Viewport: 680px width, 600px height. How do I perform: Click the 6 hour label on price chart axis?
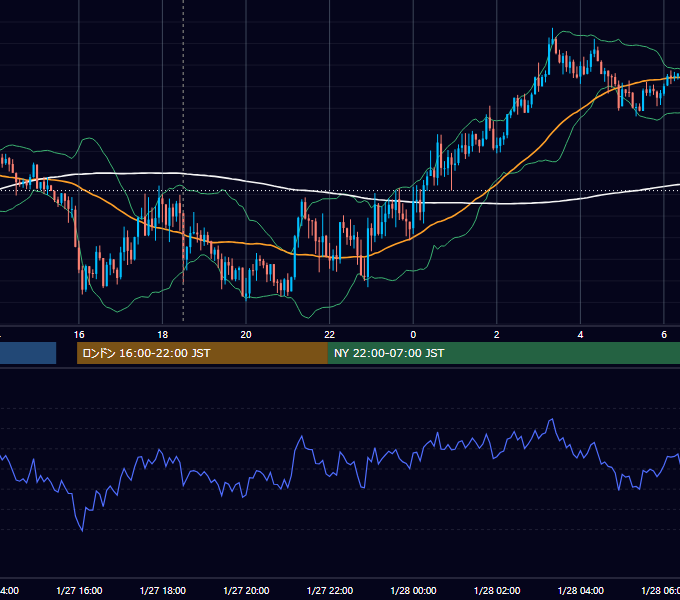coord(664,335)
